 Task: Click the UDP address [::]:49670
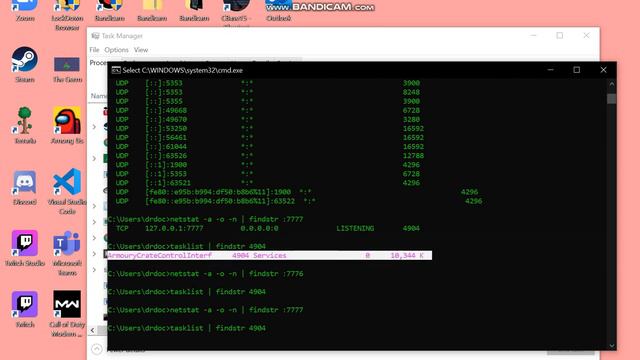point(166,119)
